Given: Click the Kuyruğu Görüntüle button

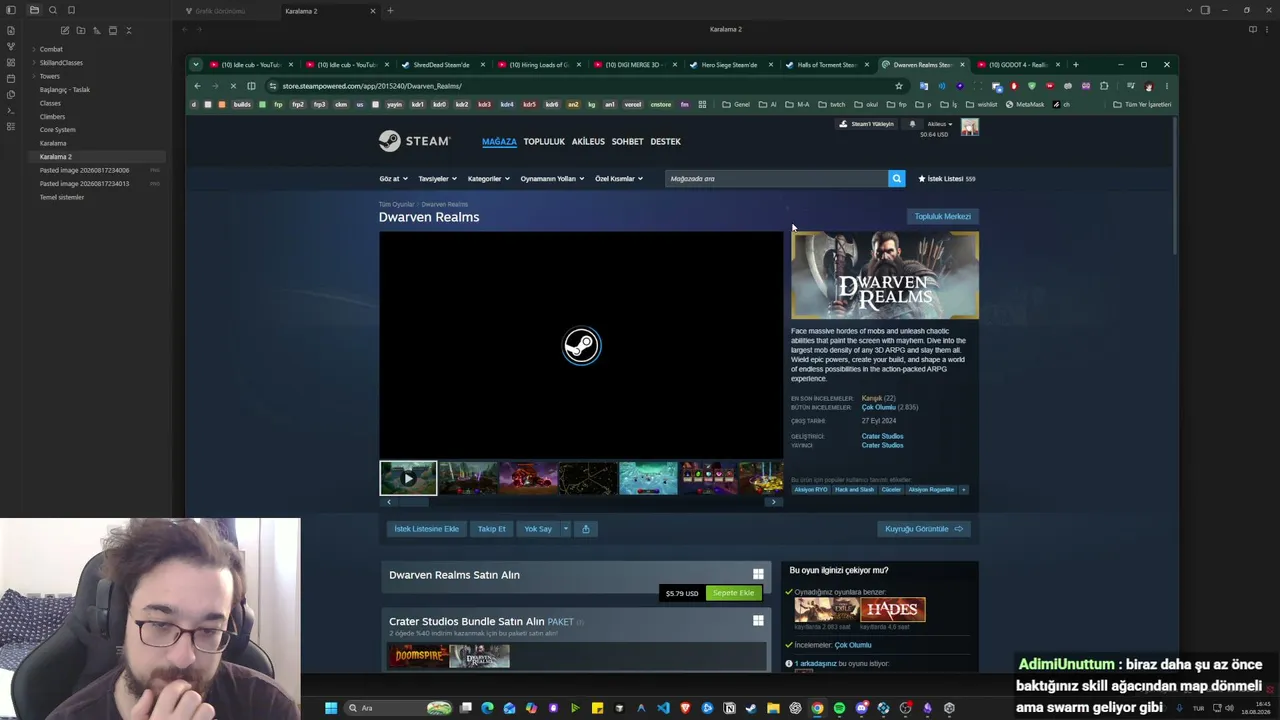Looking at the screenshot, I should point(924,529).
